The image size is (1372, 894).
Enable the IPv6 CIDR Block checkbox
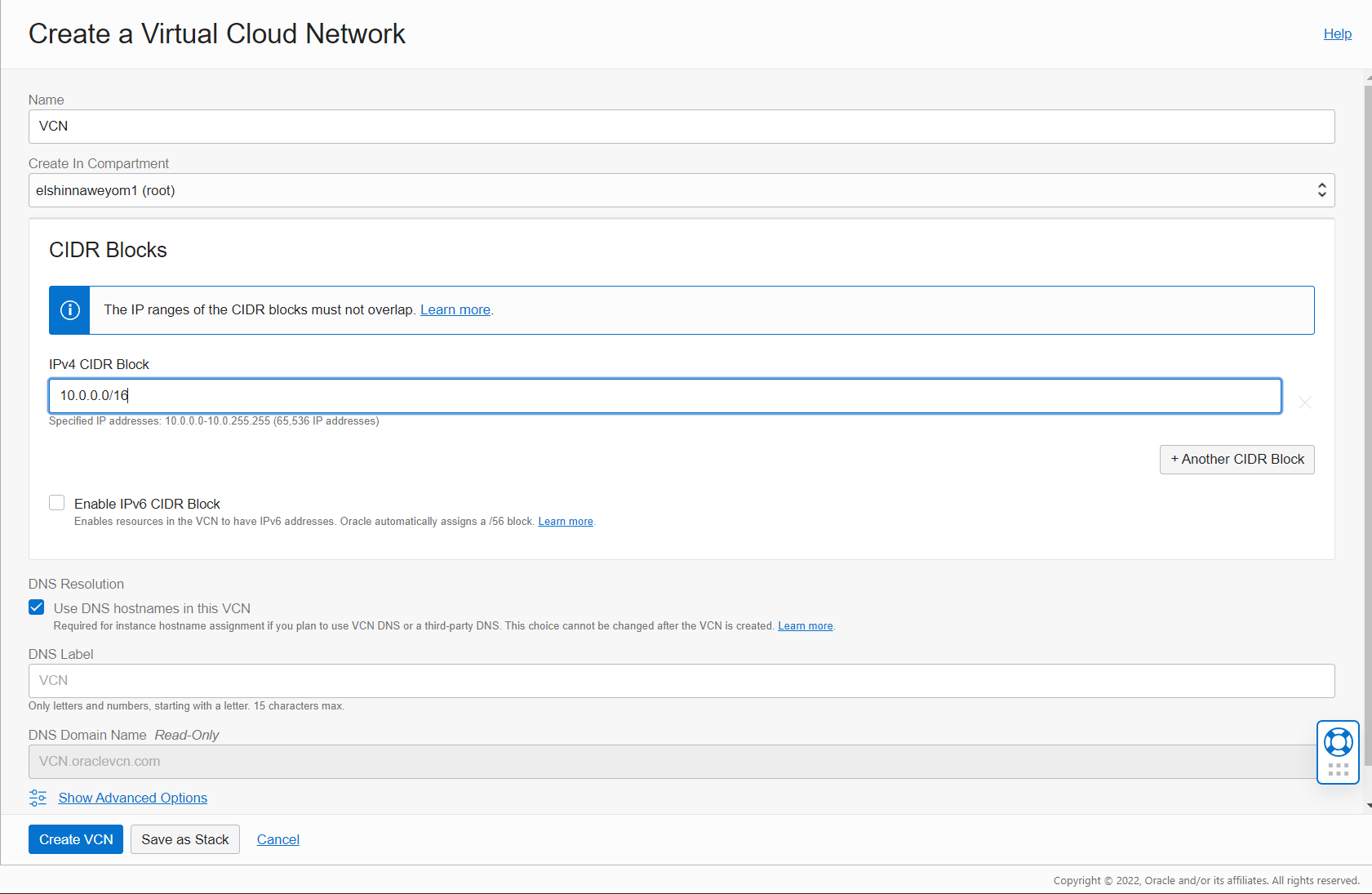(57, 503)
